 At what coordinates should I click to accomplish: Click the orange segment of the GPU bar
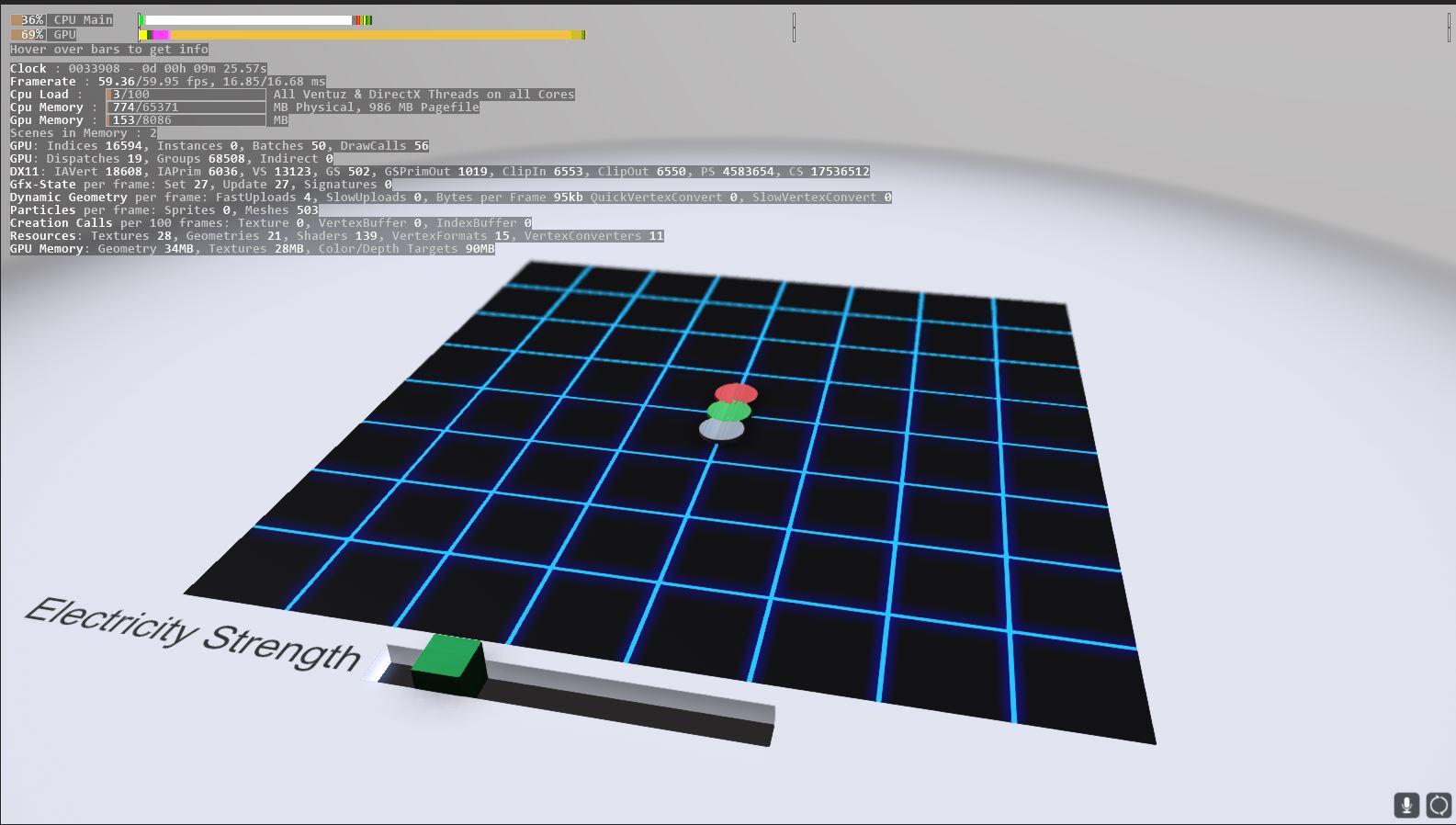coord(367,35)
